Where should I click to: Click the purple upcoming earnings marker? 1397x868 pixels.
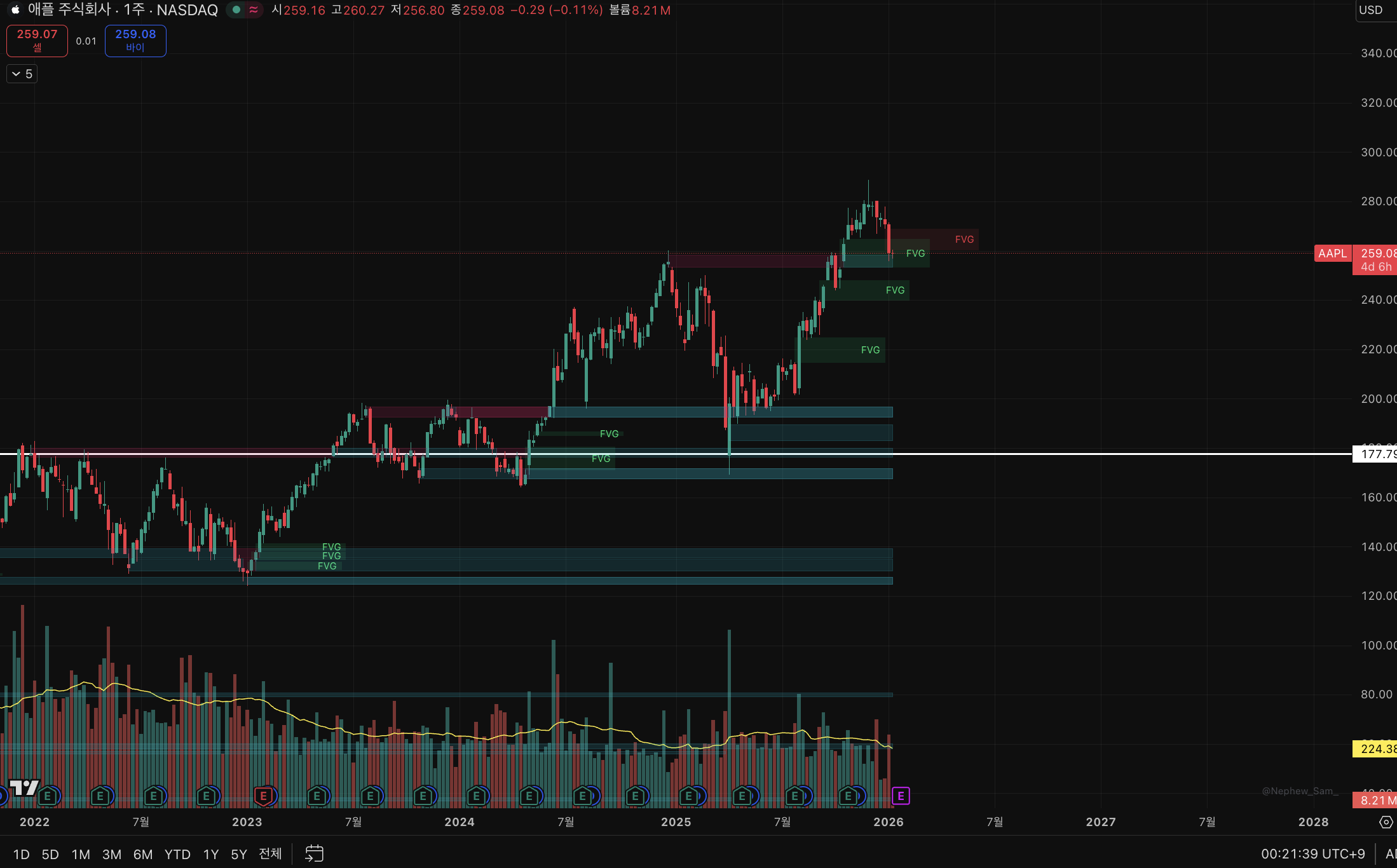[901, 796]
